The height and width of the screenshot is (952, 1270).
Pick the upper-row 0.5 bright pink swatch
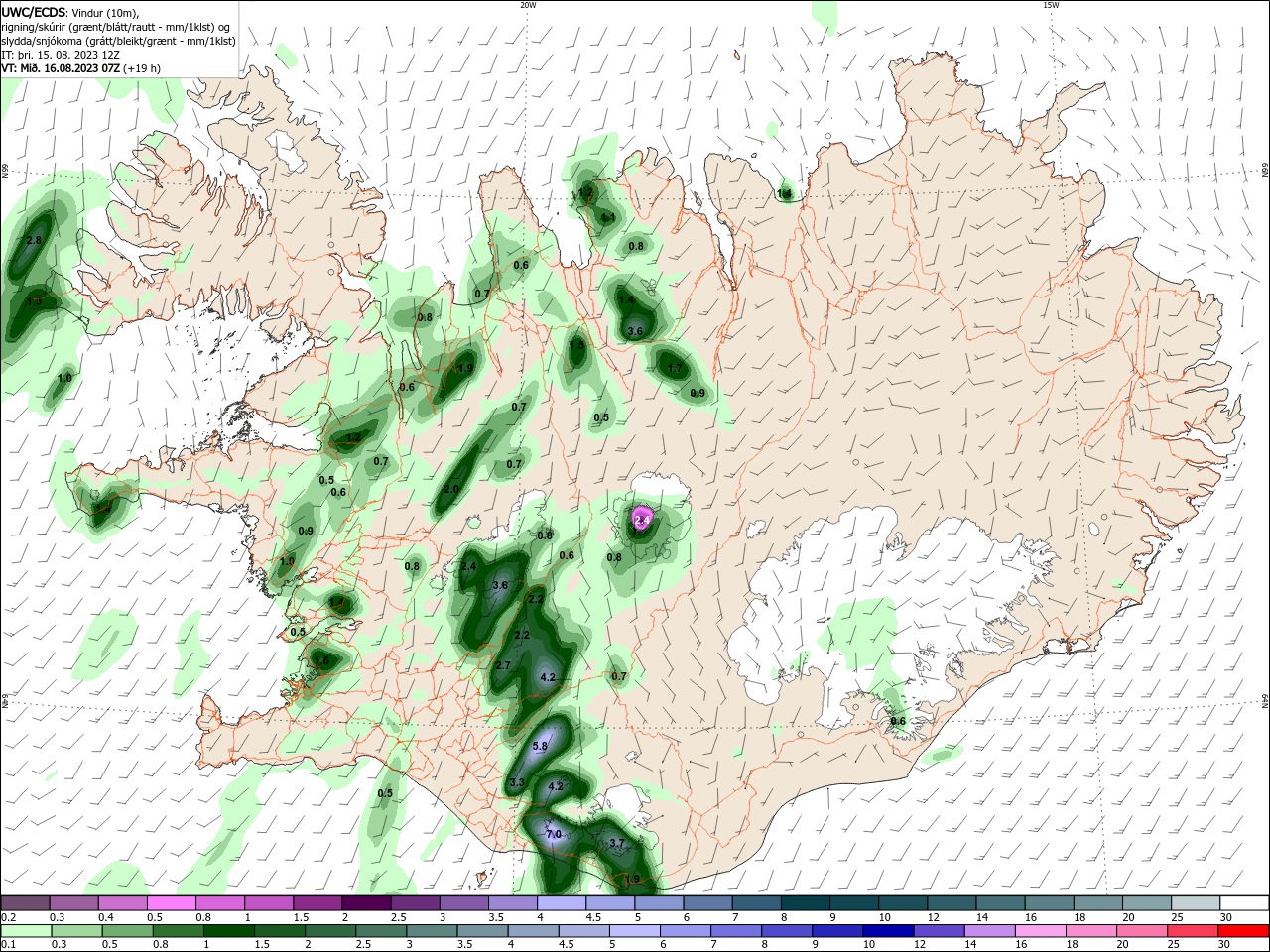pos(171,903)
